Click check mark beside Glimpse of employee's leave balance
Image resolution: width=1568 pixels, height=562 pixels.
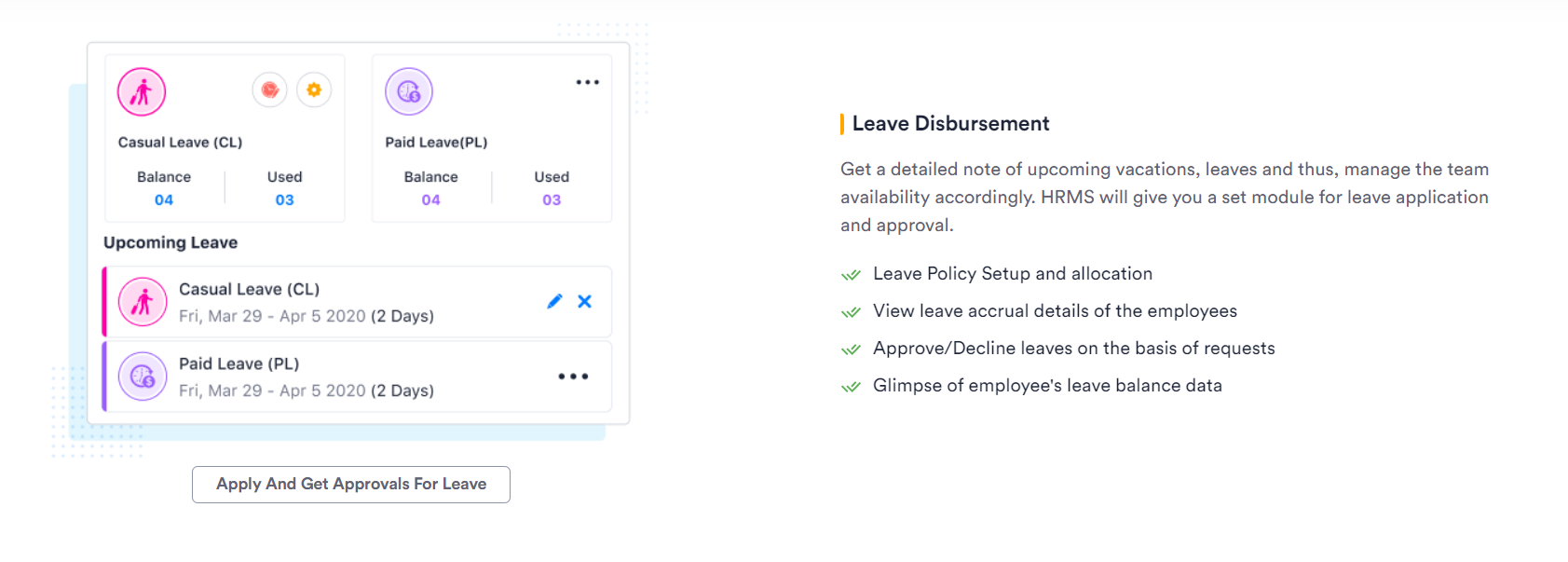tap(851, 387)
